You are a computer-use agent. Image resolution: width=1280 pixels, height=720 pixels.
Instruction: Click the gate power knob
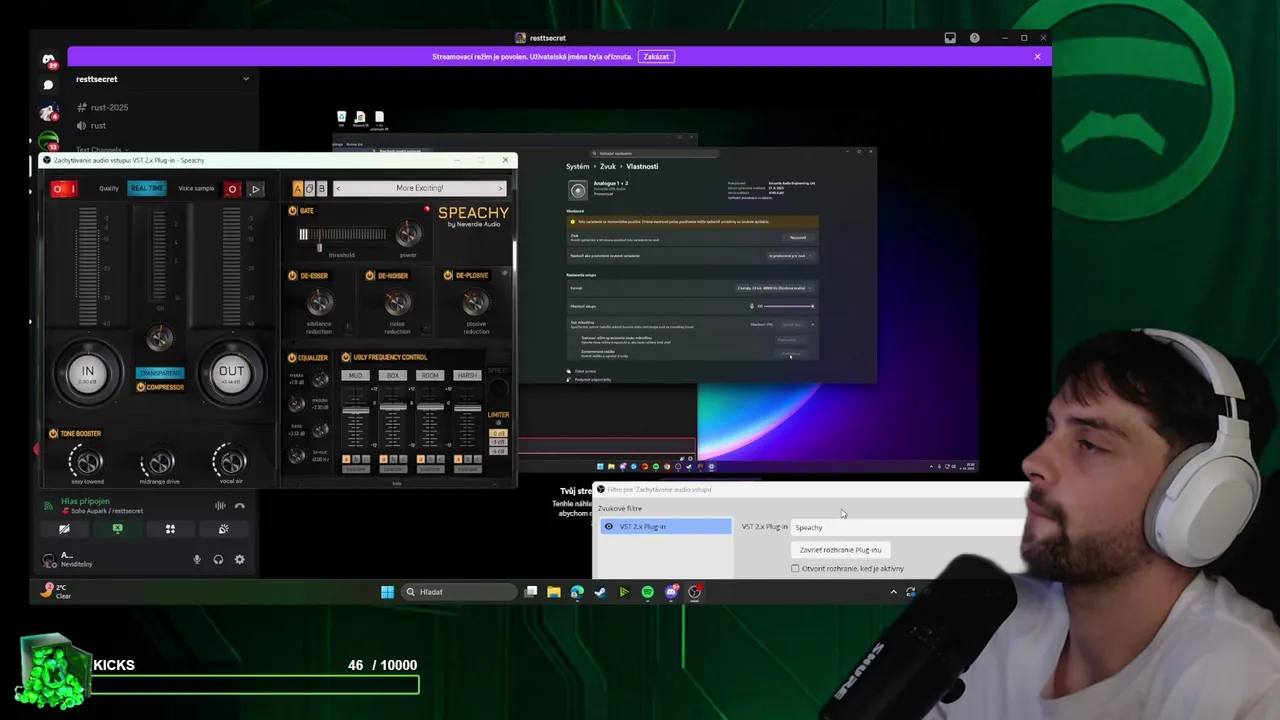408,234
